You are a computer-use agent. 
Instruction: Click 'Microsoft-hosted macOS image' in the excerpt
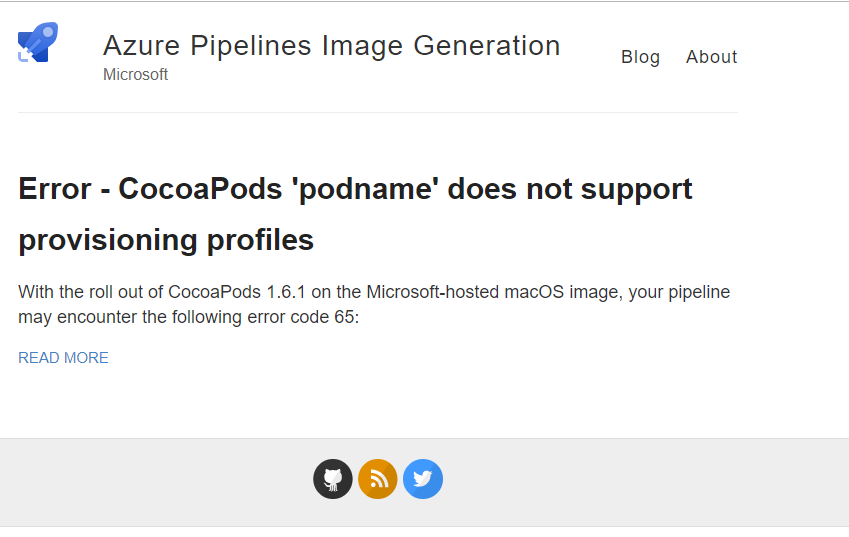(x=495, y=292)
